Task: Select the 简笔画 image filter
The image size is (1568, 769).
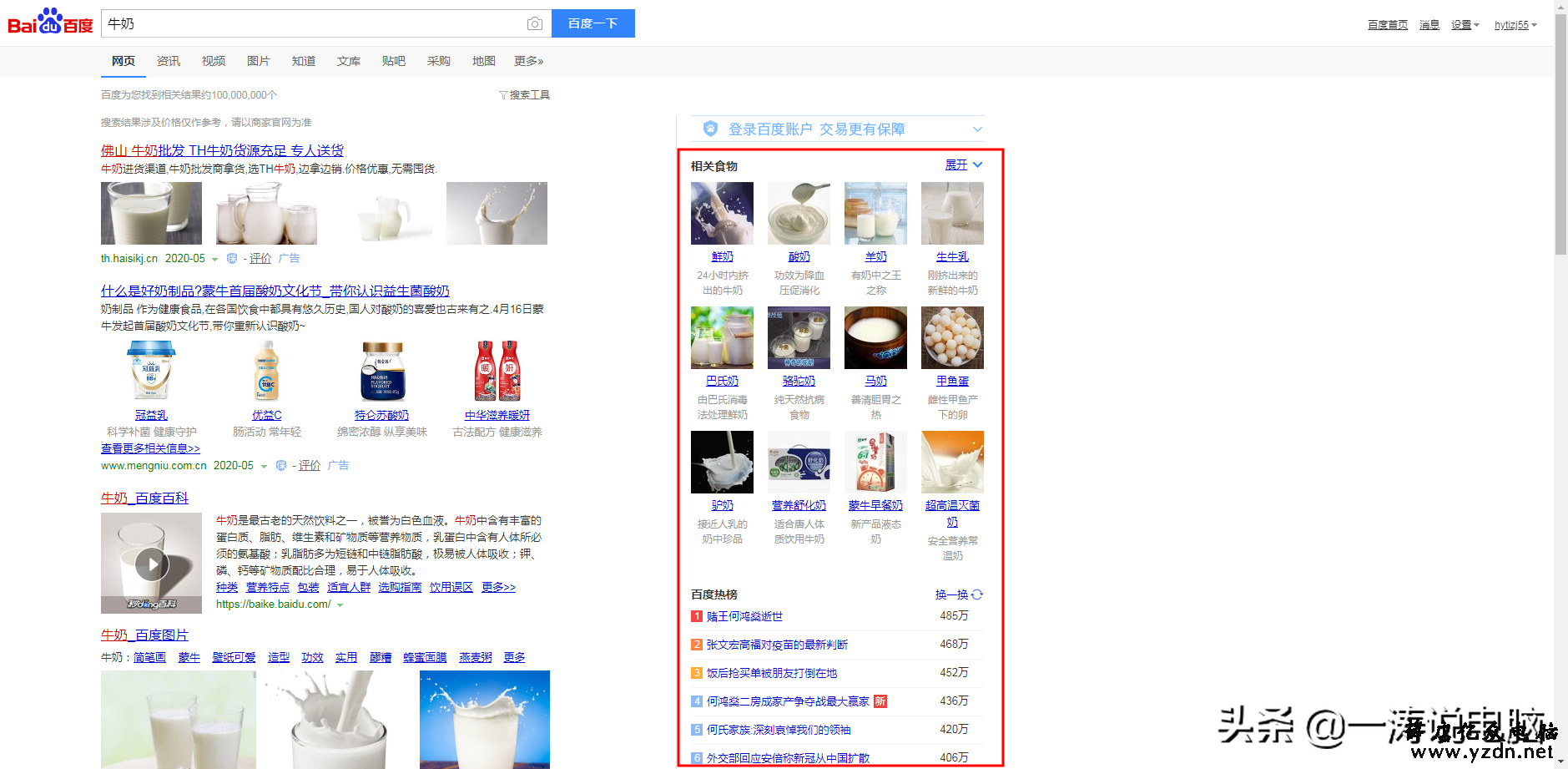Action: tap(149, 658)
